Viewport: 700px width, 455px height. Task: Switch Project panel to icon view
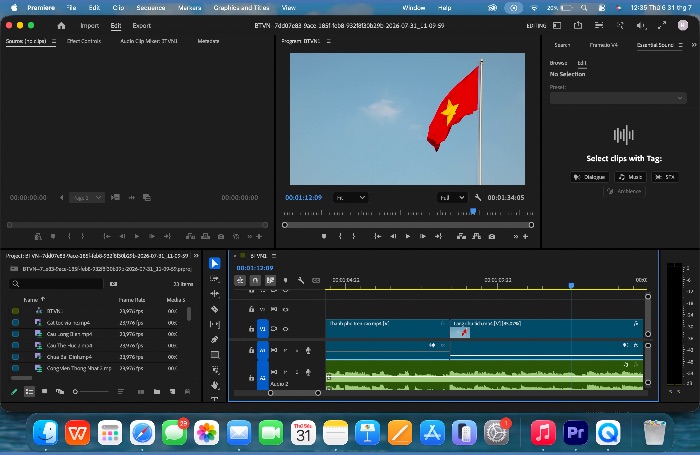(44, 392)
